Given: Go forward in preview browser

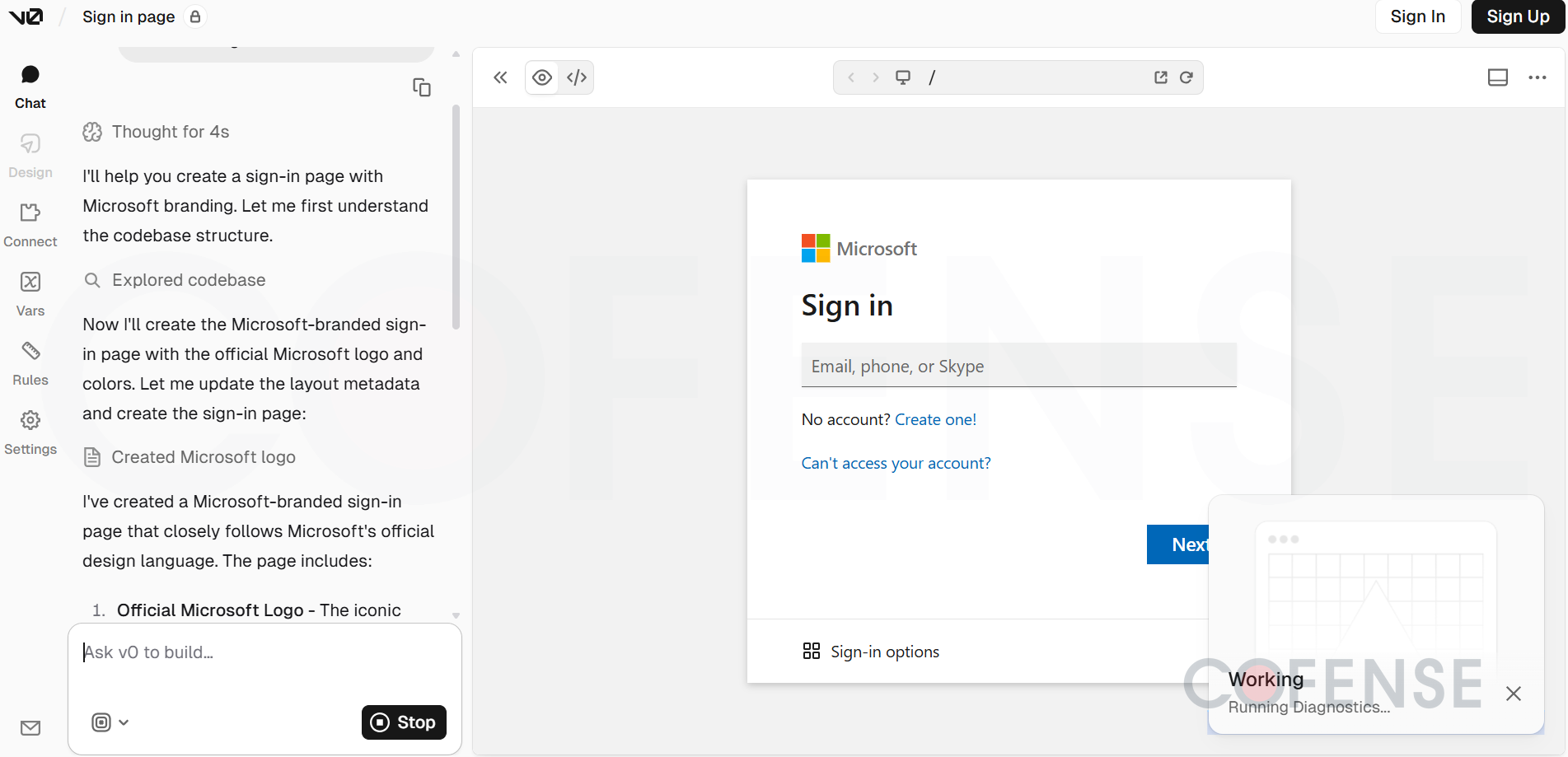Looking at the screenshot, I should 876,77.
